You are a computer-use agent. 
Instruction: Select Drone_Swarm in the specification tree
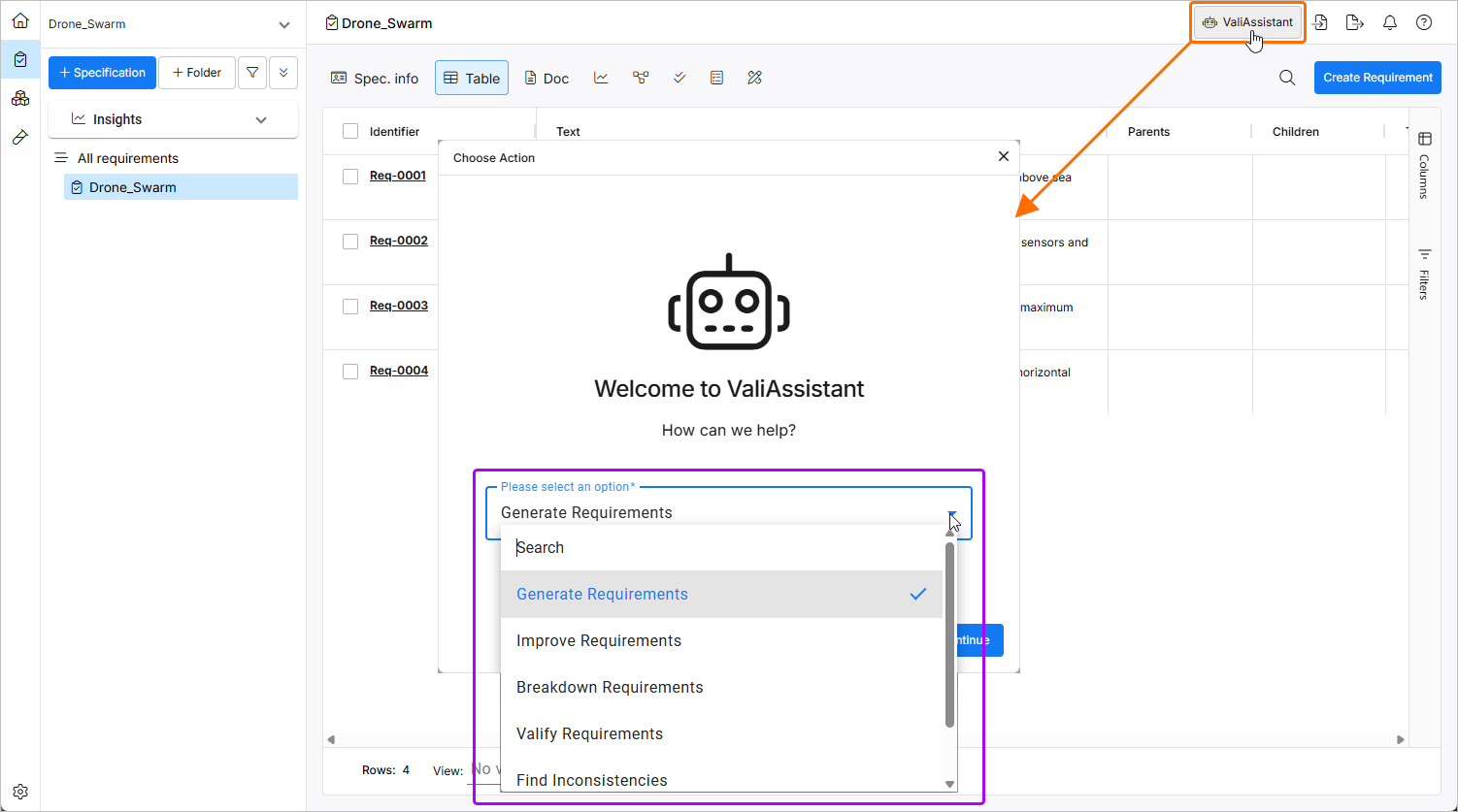coord(181,187)
